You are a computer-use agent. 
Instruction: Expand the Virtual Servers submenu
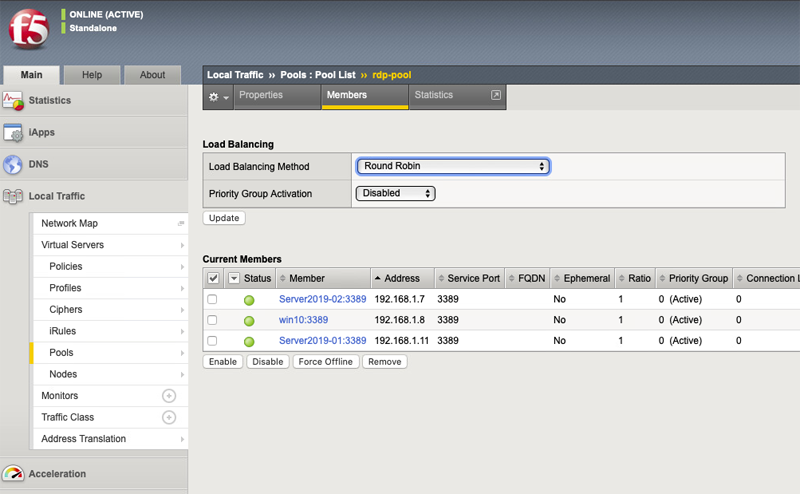click(x=182, y=245)
